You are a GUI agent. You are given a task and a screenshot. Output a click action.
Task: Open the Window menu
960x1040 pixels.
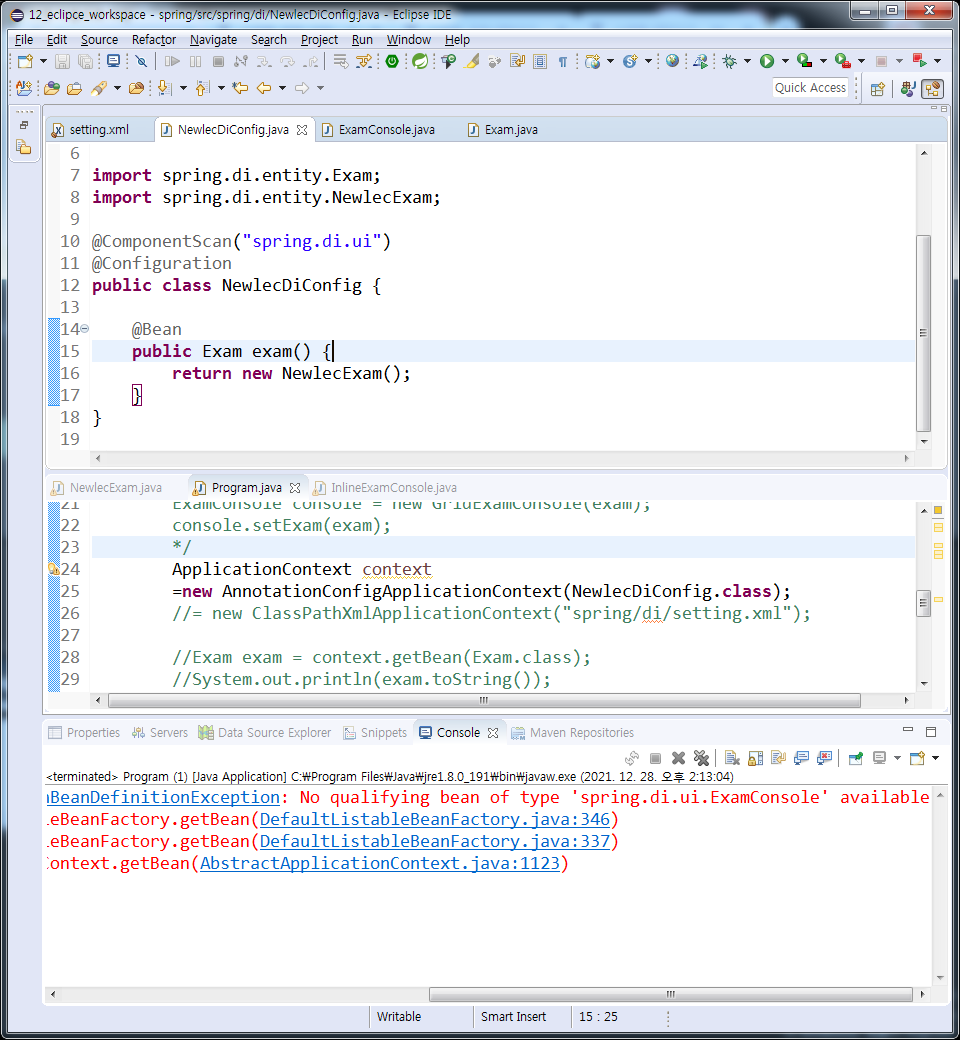point(409,40)
